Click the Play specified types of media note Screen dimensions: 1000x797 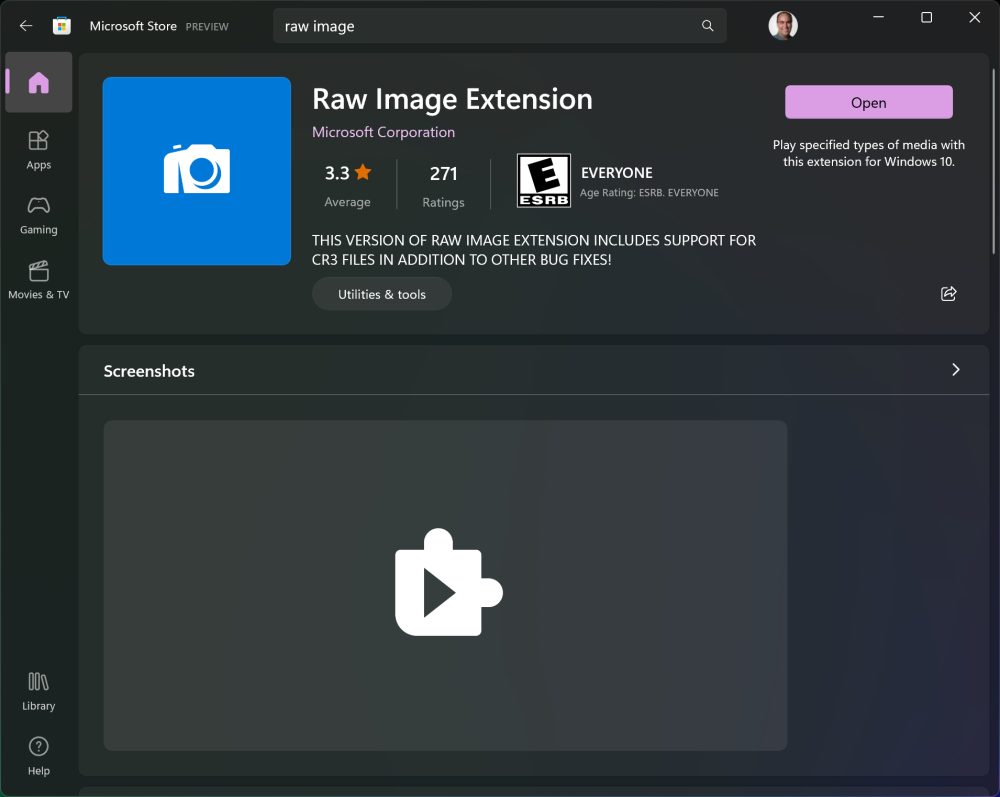pyautogui.click(x=869, y=153)
